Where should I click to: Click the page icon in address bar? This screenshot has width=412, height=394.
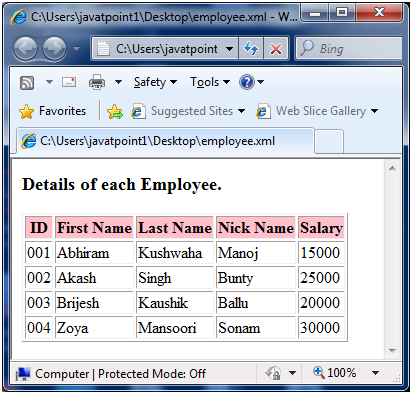click(103, 49)
